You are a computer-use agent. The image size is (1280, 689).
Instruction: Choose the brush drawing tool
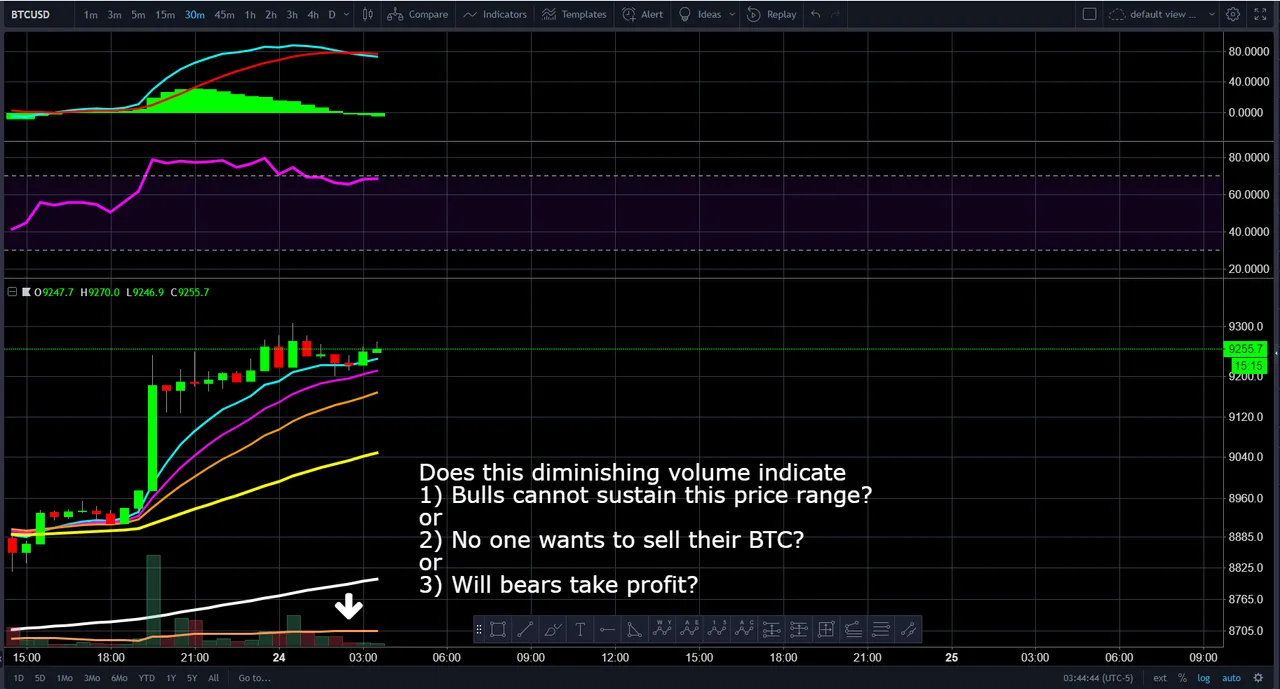(x=552, y=630)
